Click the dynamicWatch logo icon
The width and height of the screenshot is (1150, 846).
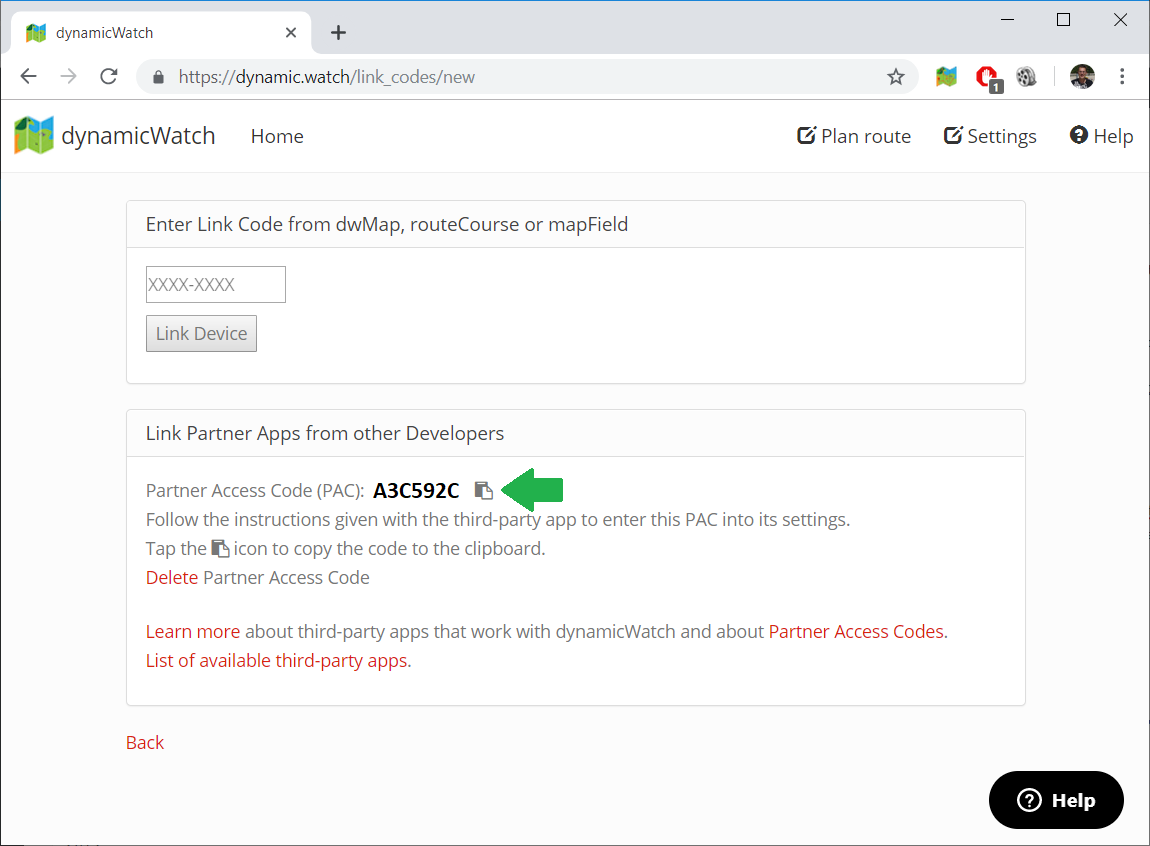point(33,136)
